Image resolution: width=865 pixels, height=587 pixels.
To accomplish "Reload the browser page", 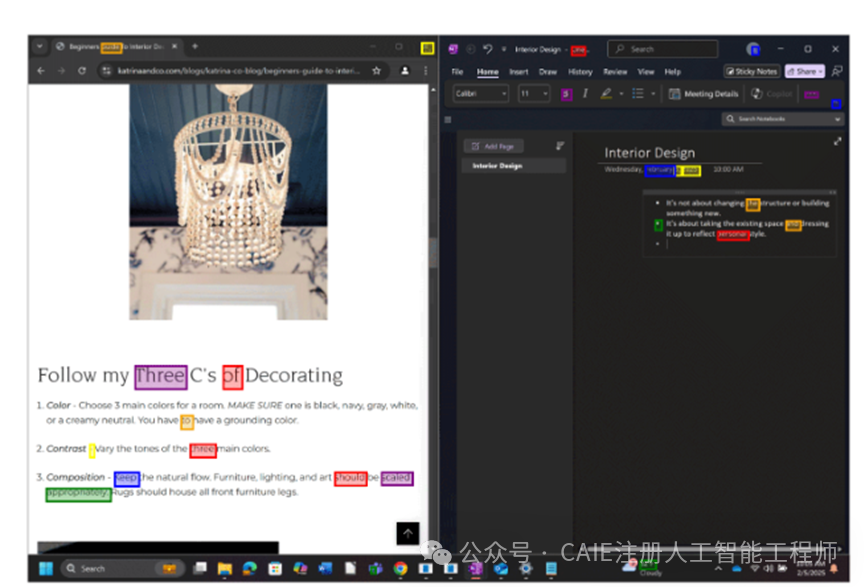I will pyautogui.click(x=81, y=71).
